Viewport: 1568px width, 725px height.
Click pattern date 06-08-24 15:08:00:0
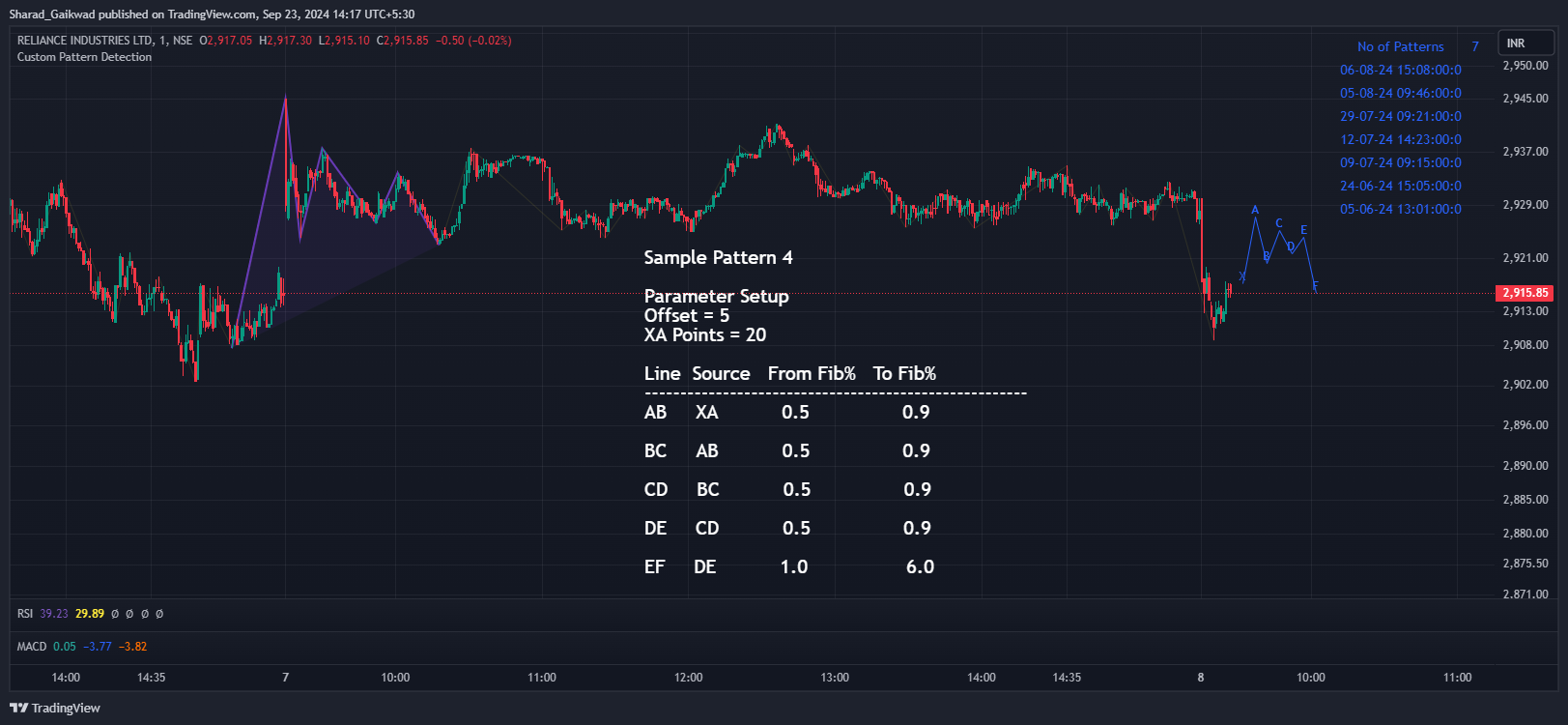click(1400, 70)
